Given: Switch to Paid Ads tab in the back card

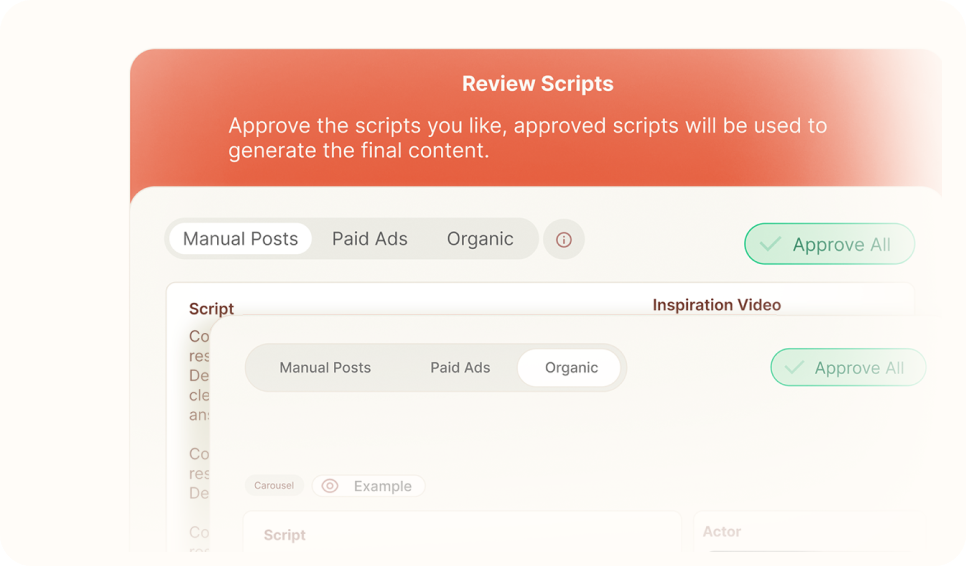Looking at the screenshot, I should tap(369, 239).
